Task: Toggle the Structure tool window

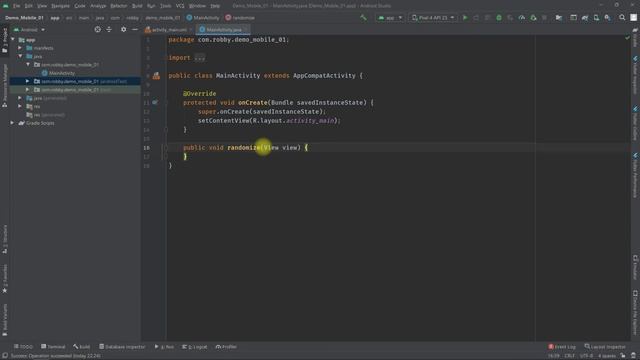Action: pyautogui.click(x=5, y=240)
